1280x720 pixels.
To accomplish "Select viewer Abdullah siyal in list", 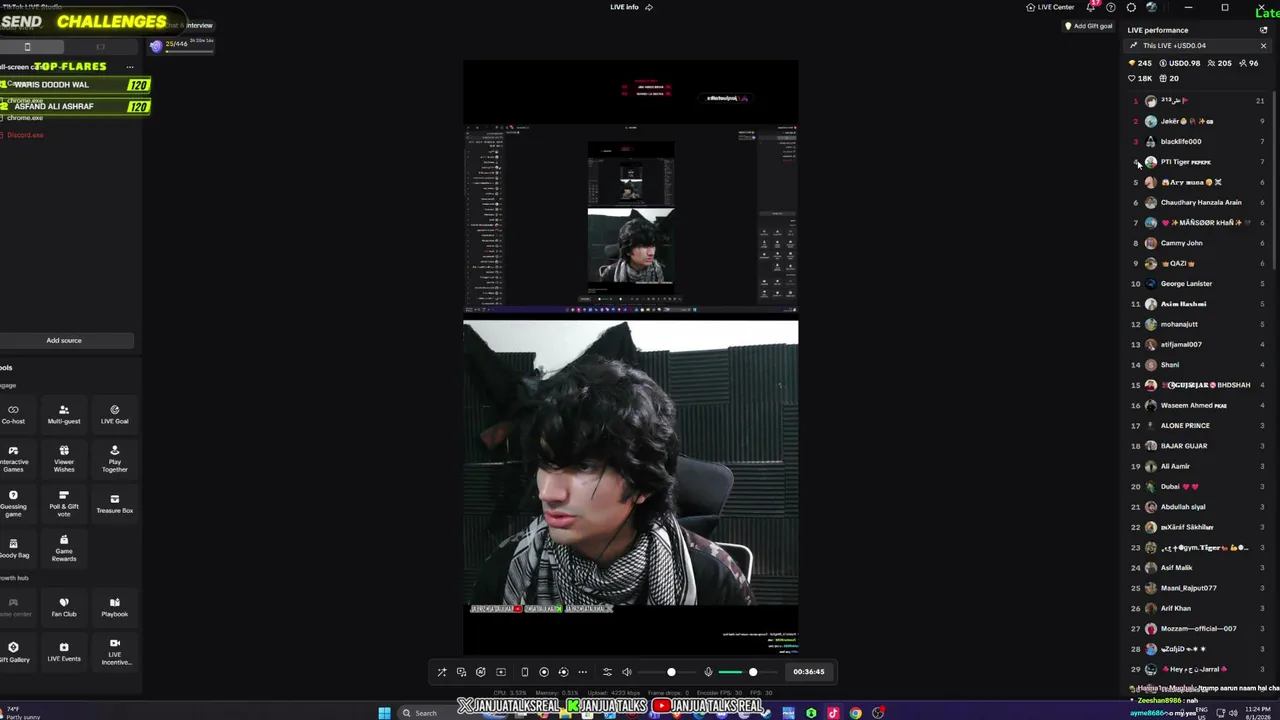I will point(1198,507).
